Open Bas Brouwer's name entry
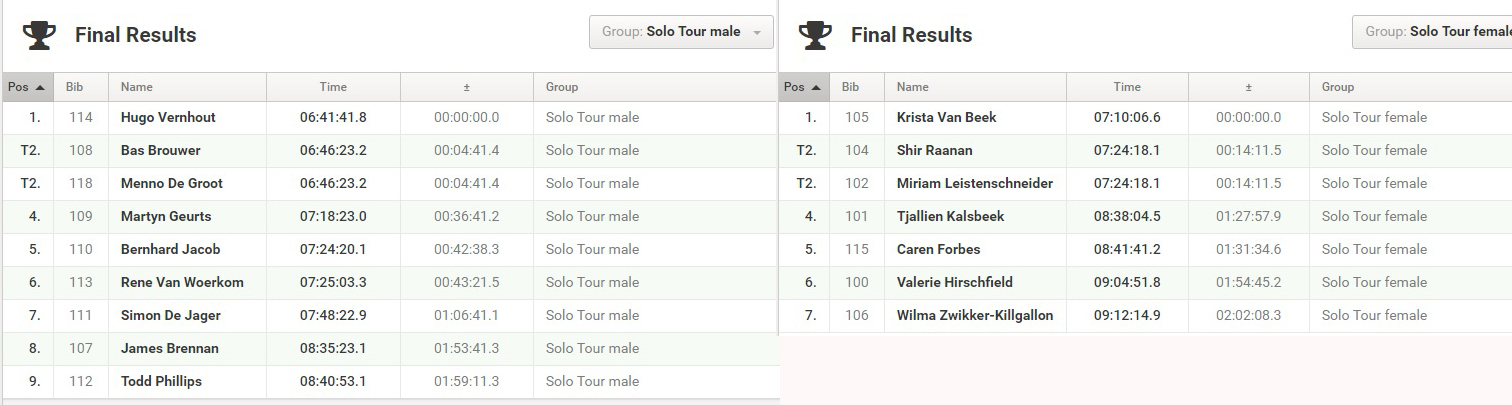Image resolution: width=1512 pixels, height=405 pixels. pyautogui.click(x=160, y=150)
